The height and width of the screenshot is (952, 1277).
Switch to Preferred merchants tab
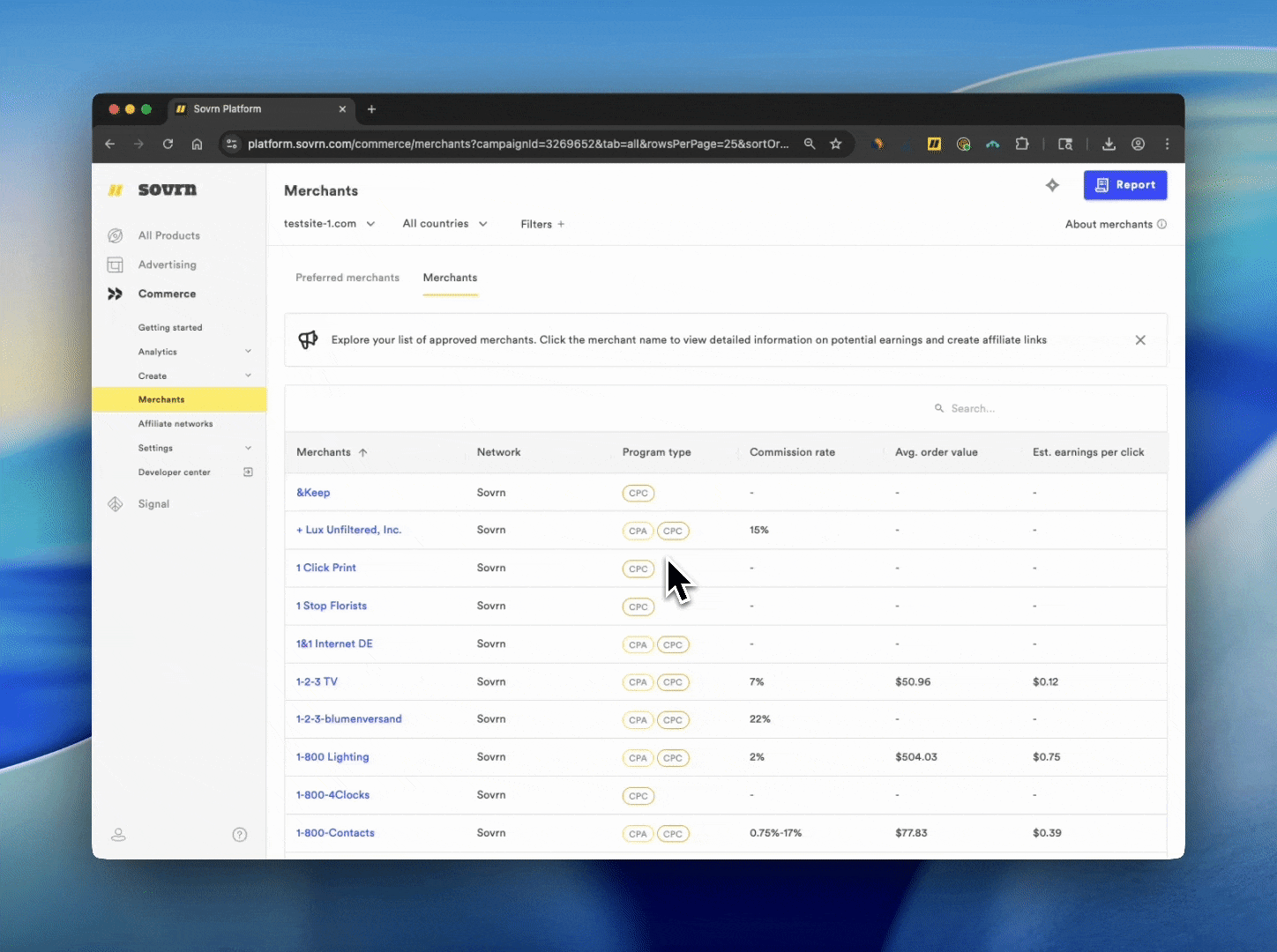(347, 278)
